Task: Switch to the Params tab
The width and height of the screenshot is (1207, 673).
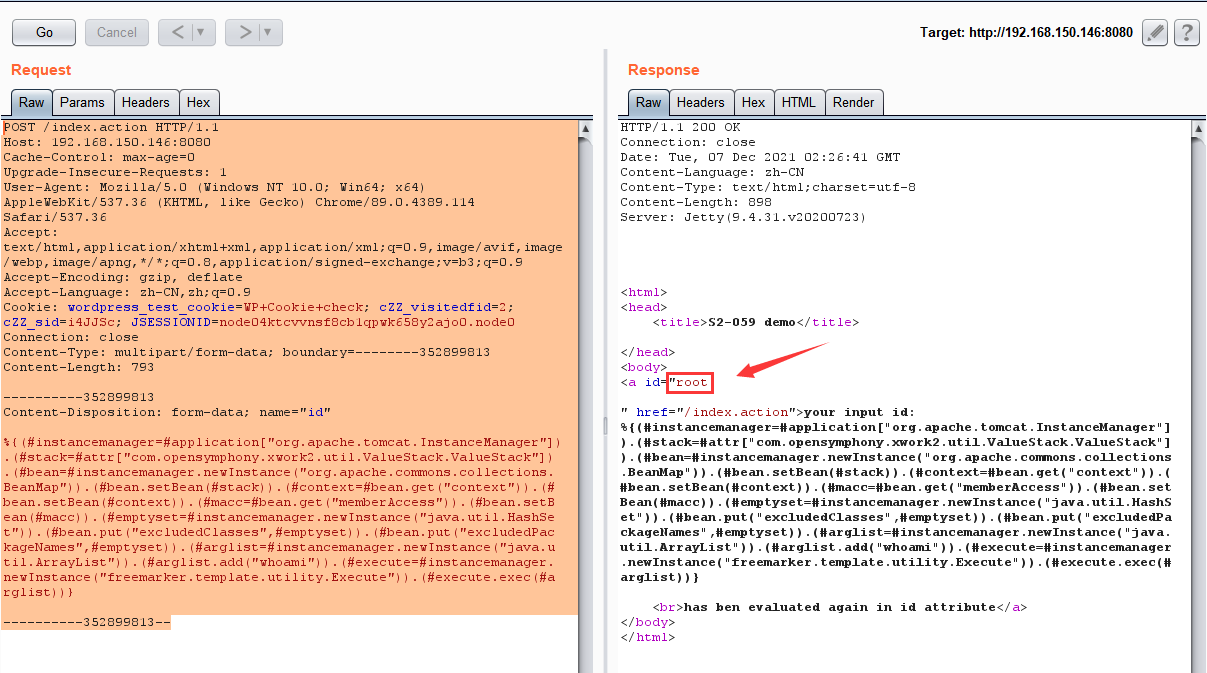Action: [82, 102]
